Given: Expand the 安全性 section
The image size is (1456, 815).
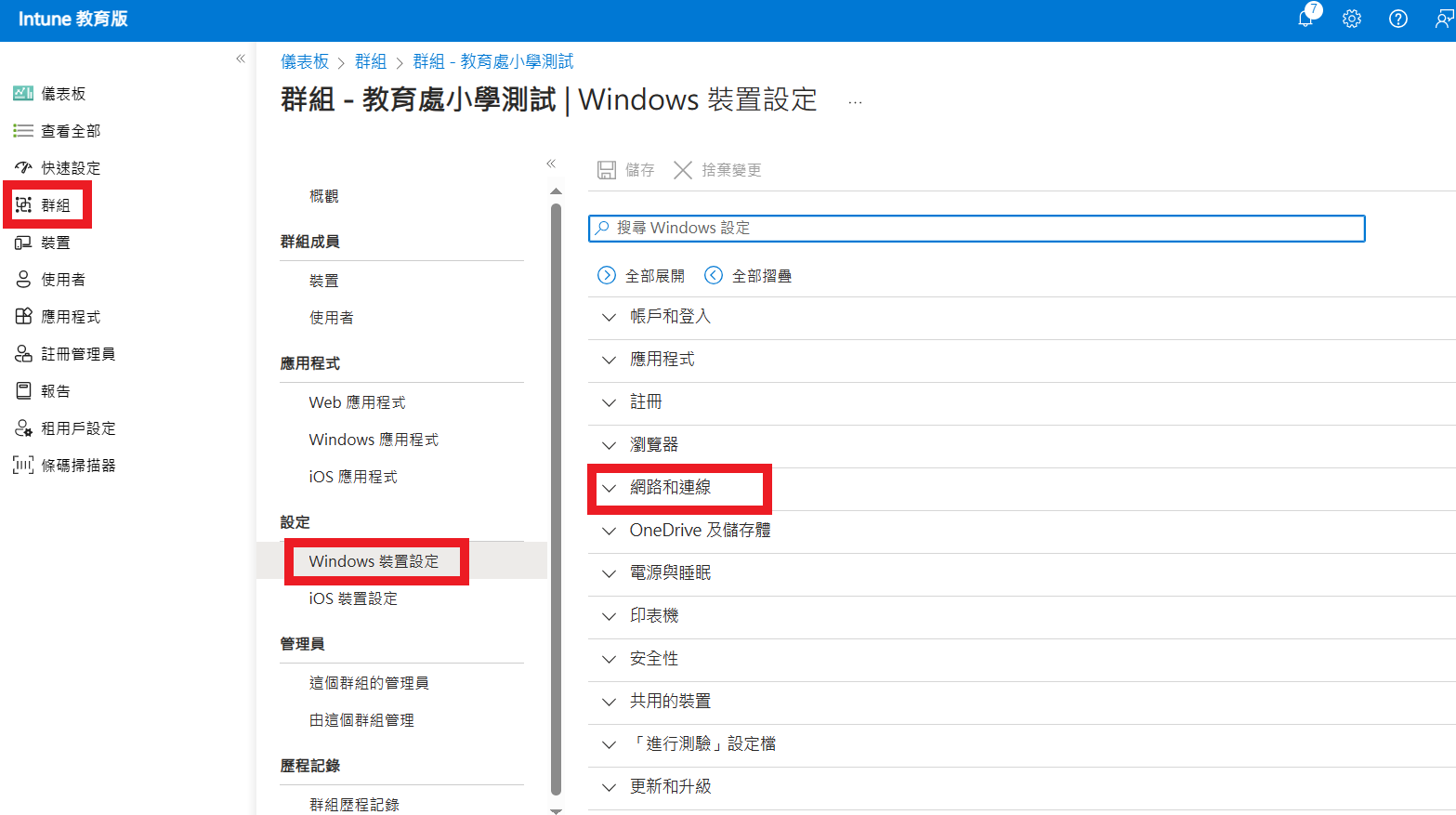Looking at the screenshot, I should 654,659.
